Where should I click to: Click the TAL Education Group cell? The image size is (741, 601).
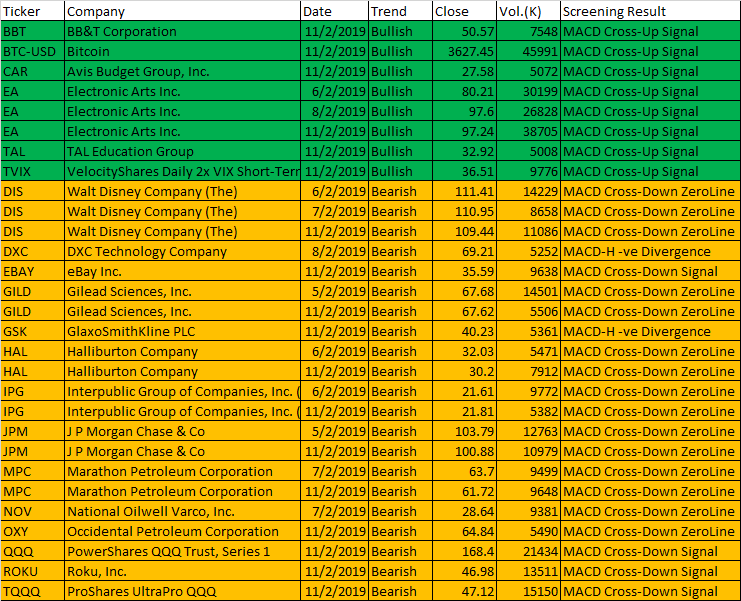tap(182, 151)
